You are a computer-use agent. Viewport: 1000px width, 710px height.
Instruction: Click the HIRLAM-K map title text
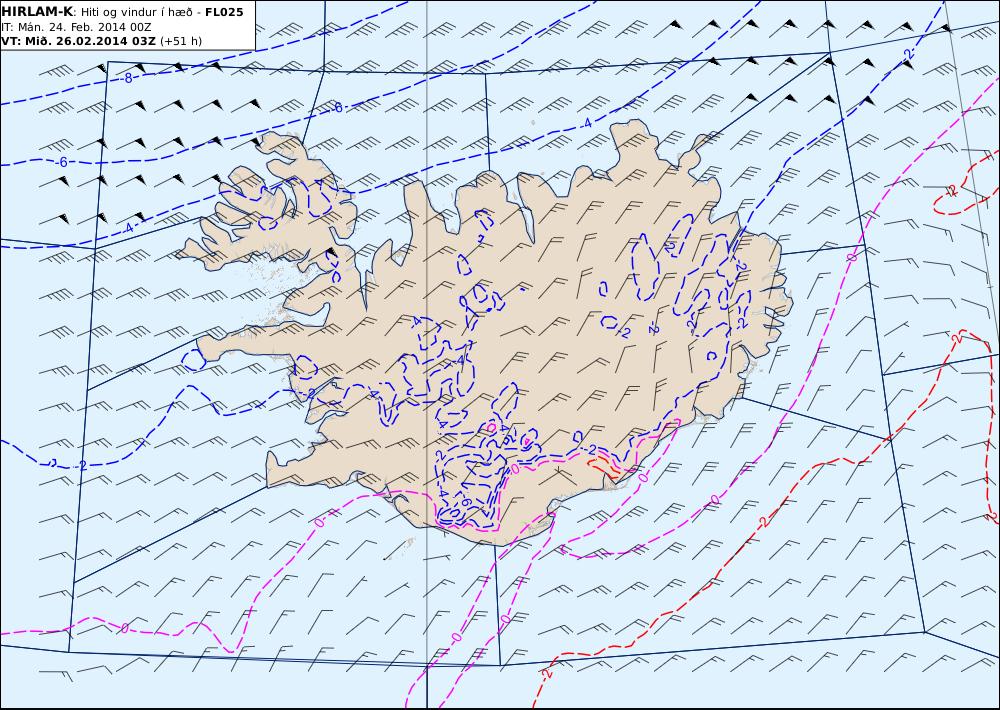(38, 12)
